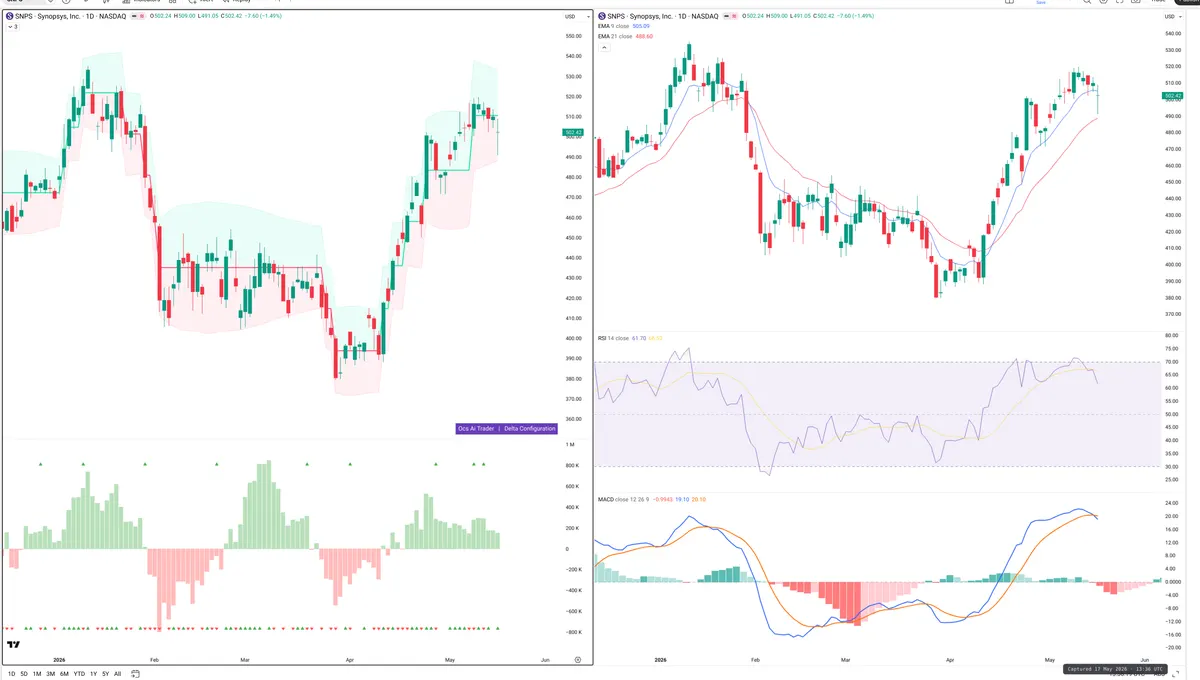
Task: Click the SNPS symbol title in left chart
Action: pos(70,16)
